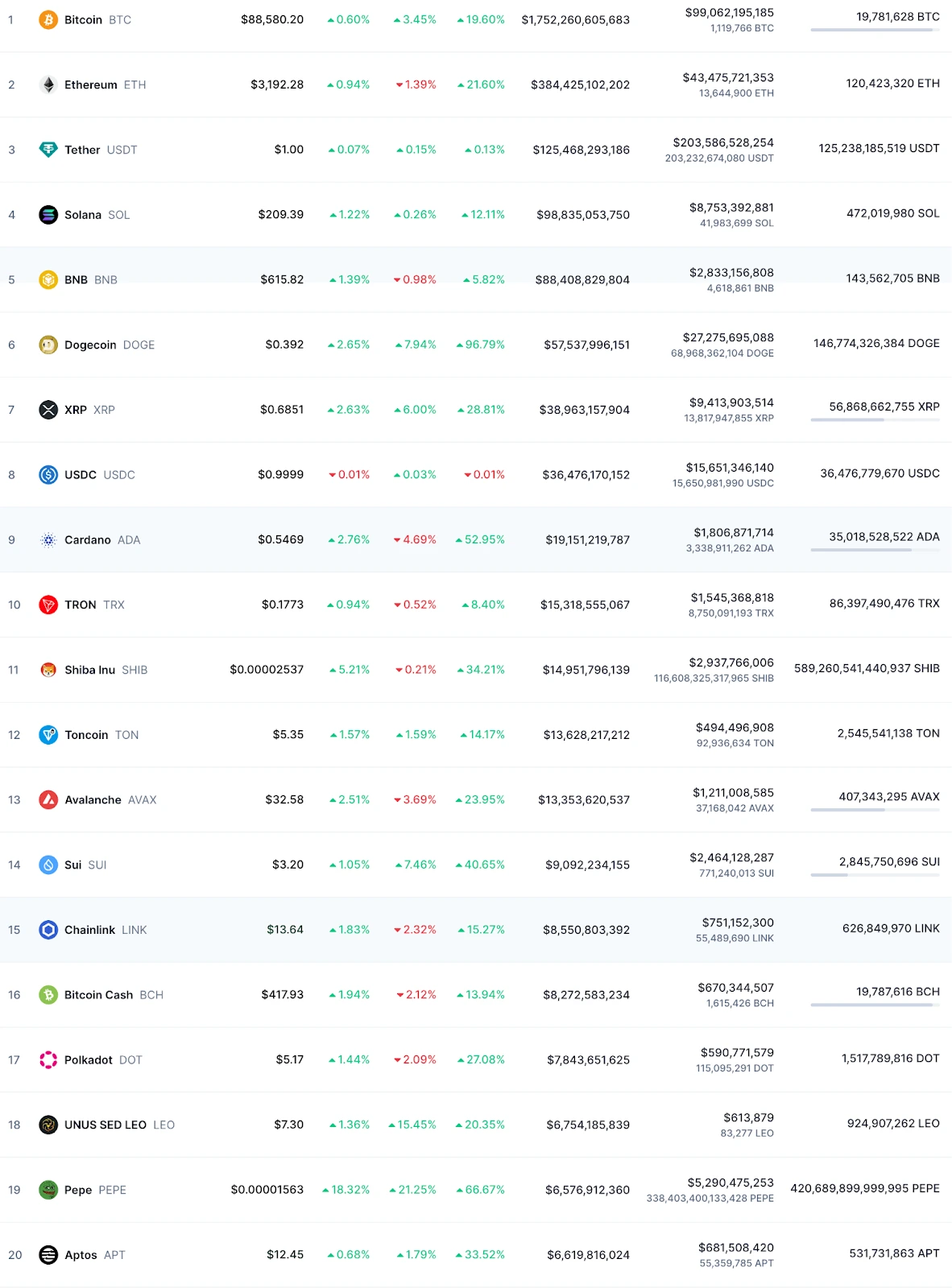This screenshot has width=952, height=1288.
Task: Open the Aptos APT coin page
Action: [x=95, y=1255]
